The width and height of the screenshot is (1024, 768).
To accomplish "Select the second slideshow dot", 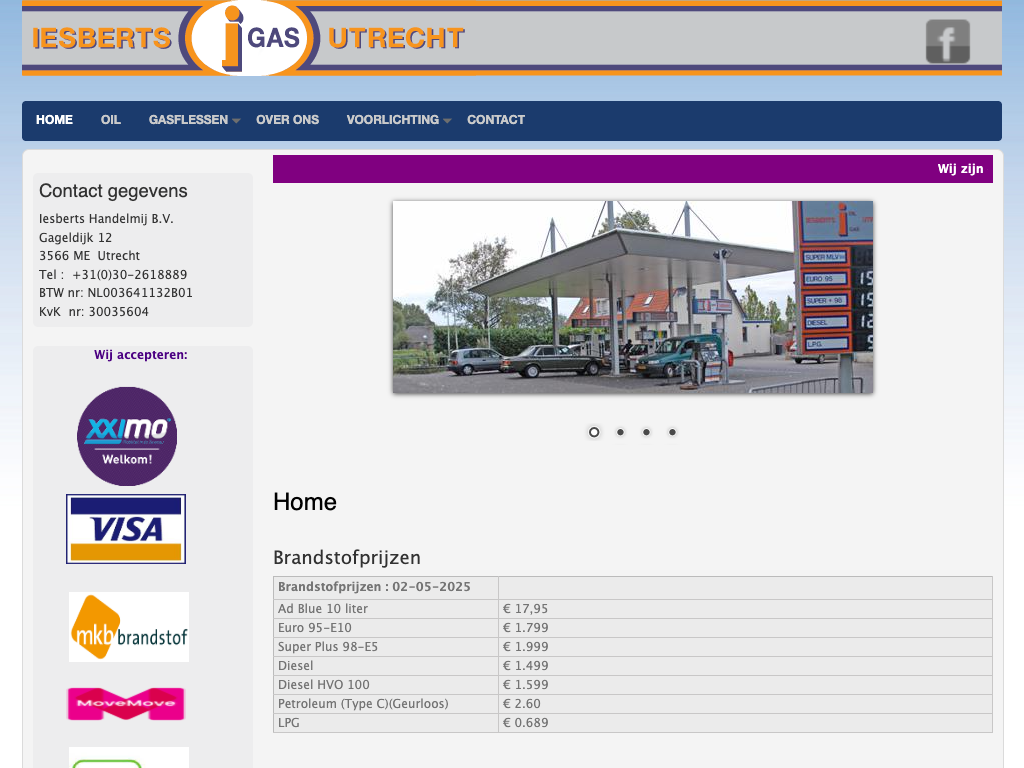I will tap(620, 432).
